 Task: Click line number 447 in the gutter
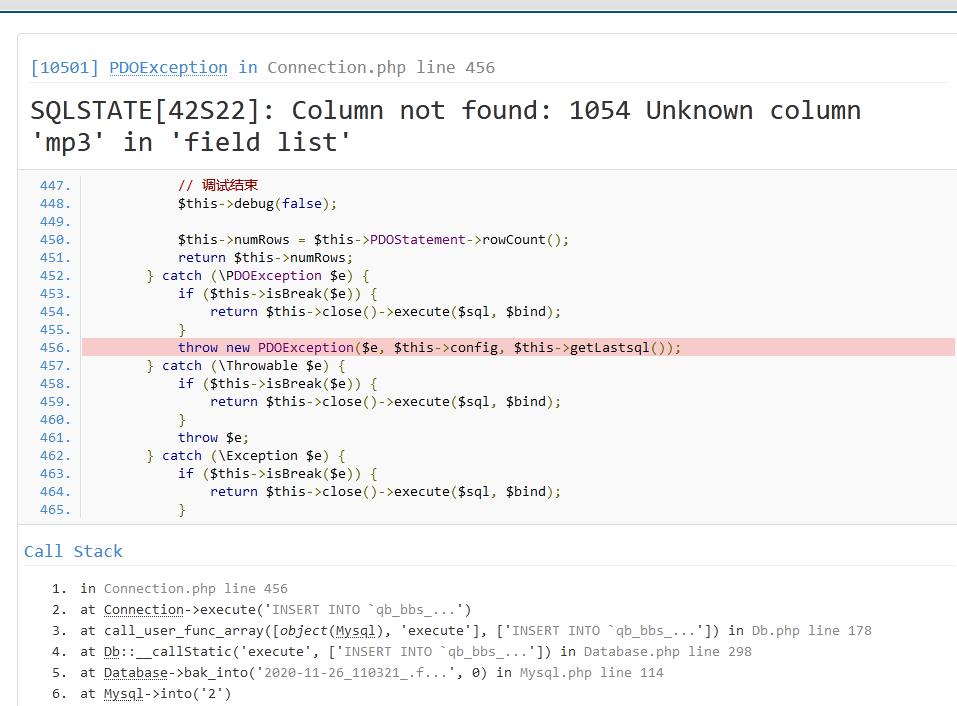pos(55,185)
